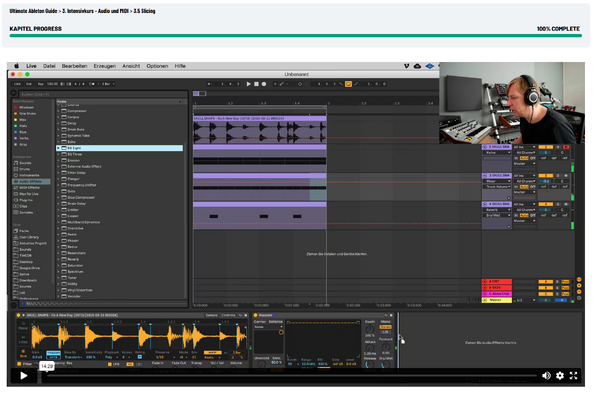
Task: Select the Plug-Ins category in browser
Action: tap(23, 200)
